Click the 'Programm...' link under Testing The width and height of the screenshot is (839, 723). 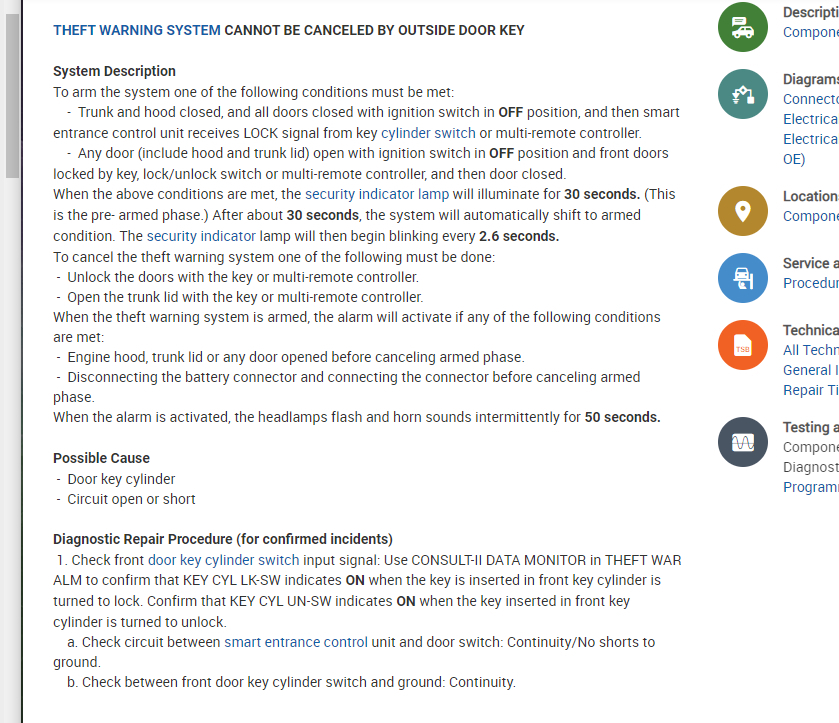coord(810,487)
